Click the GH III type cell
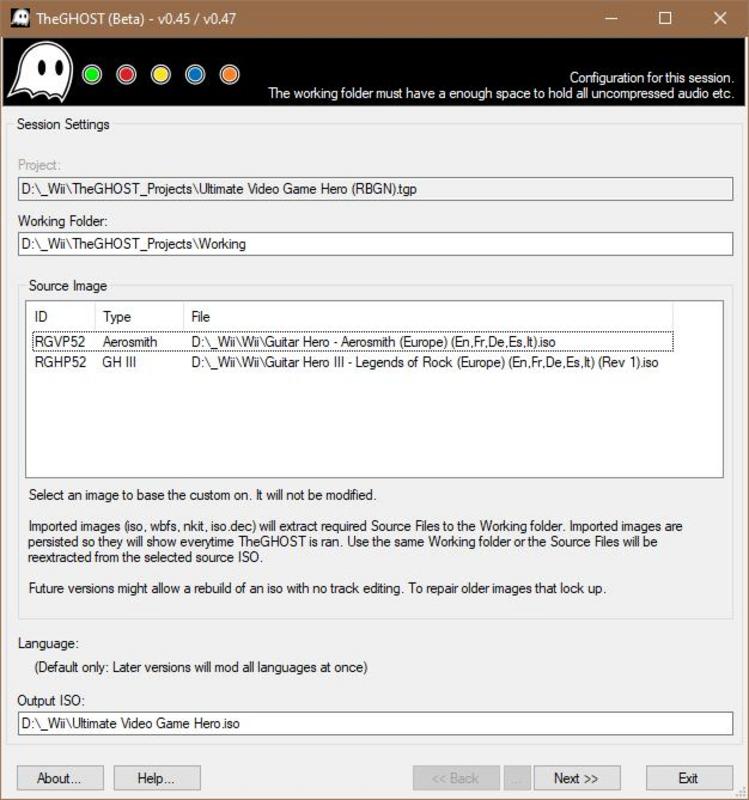749x800 pixels. coord(119,362)
